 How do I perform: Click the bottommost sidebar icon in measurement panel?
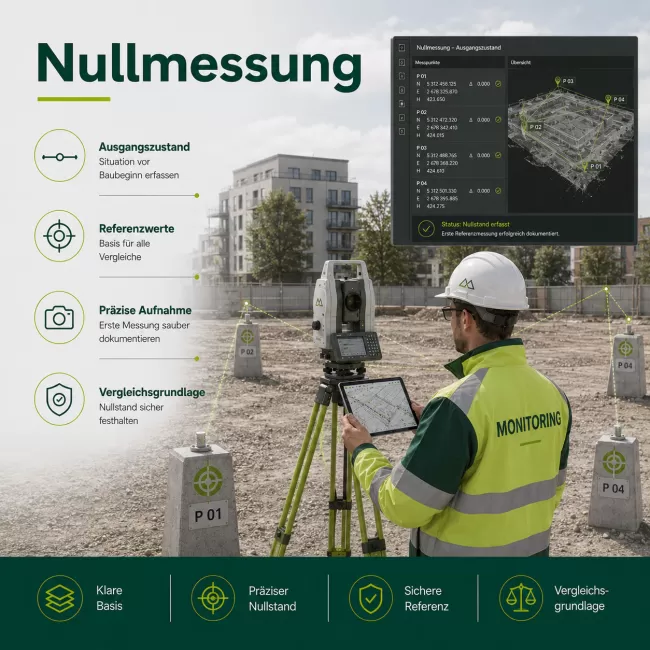pyautogui.click(x=402, y=131)
